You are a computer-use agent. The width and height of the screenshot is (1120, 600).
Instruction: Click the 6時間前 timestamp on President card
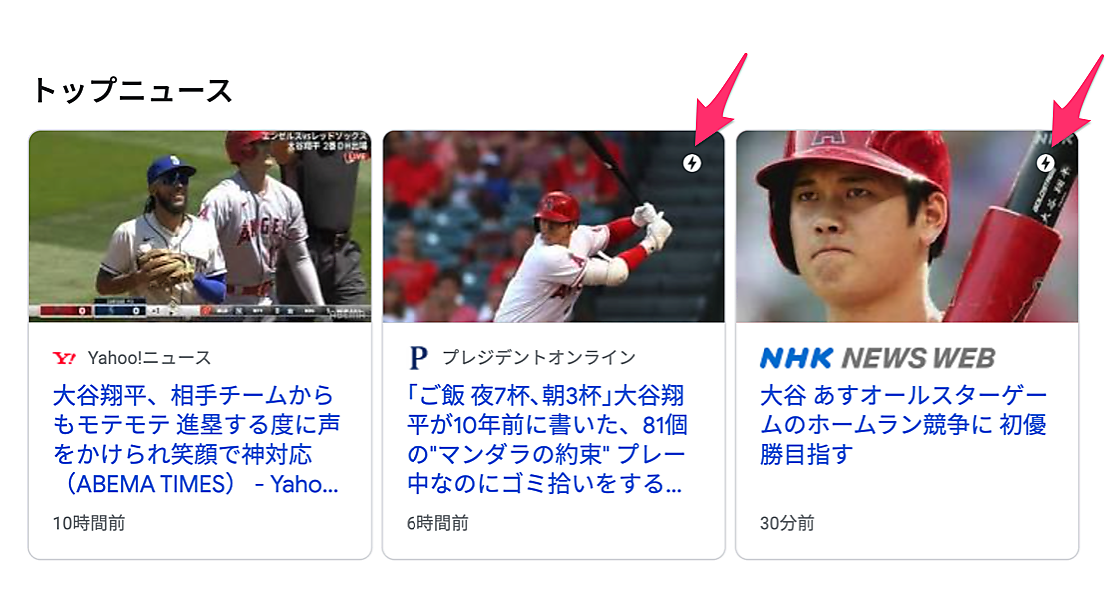coord(437,524)
